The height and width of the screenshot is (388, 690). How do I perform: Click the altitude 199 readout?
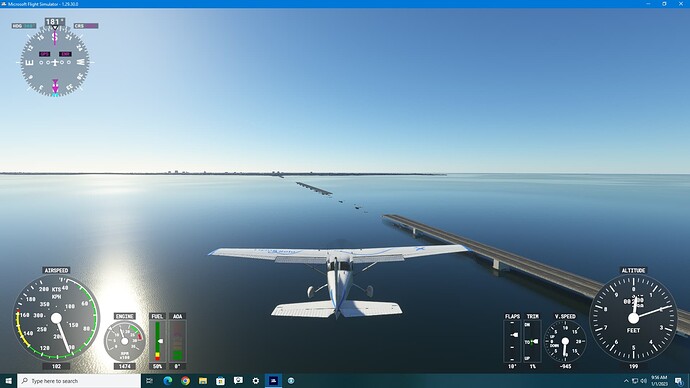[x=633, y=366]
